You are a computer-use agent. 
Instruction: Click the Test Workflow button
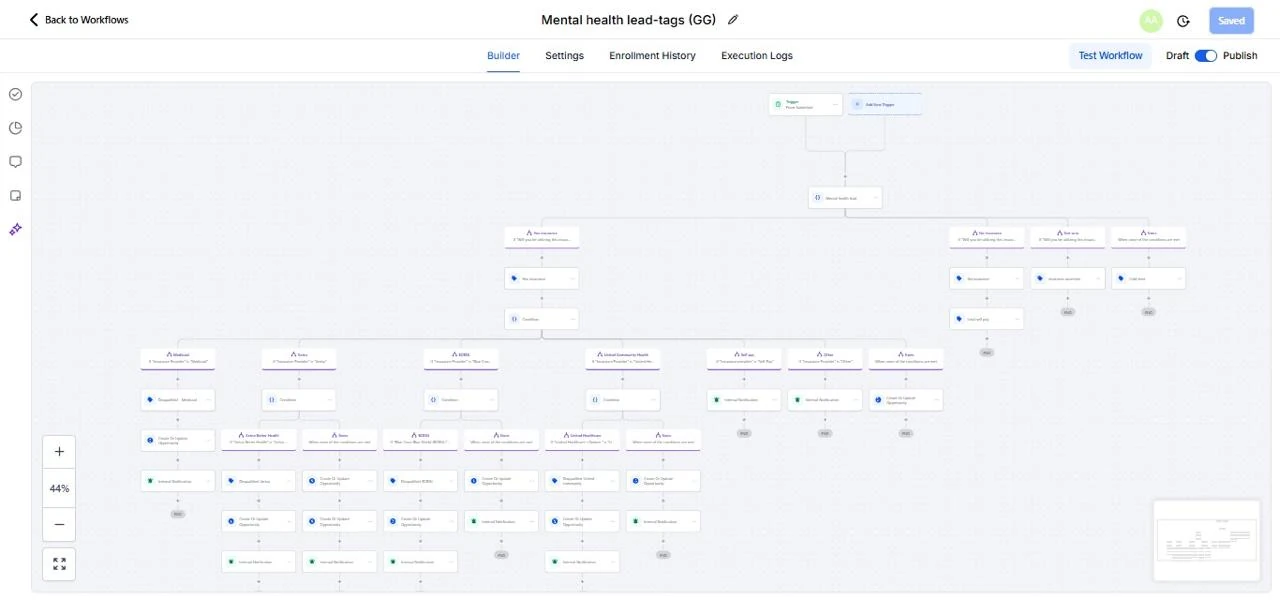pos(1110,56)
